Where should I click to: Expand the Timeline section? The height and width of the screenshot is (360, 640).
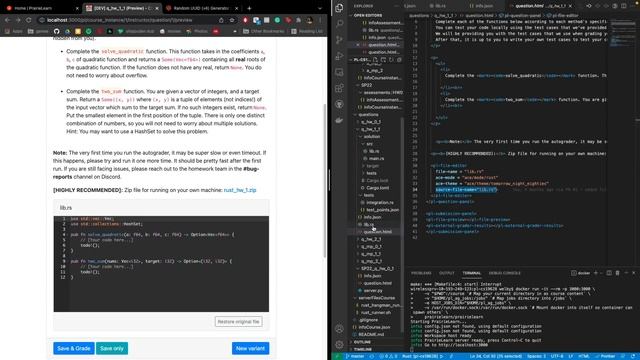[x=362, y=349]
